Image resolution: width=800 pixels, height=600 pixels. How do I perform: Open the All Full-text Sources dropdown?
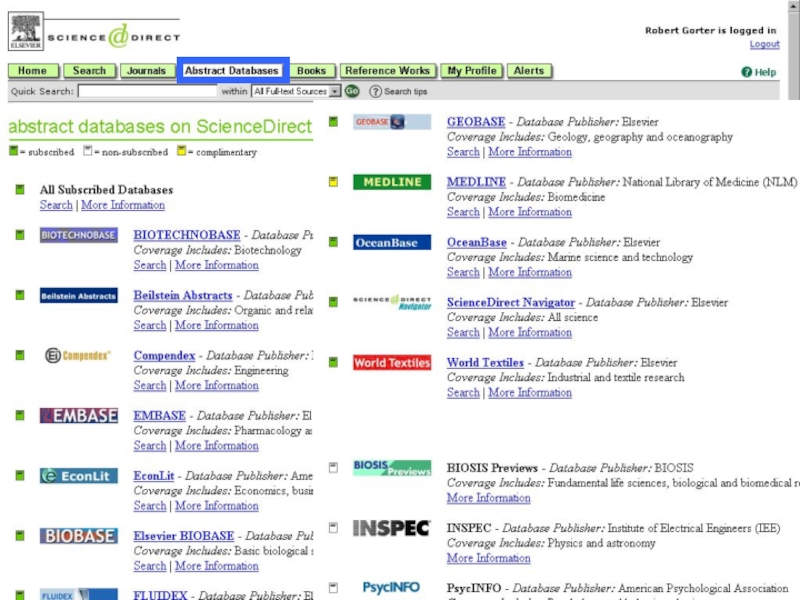pyautogui.click(x=296, y=91)
